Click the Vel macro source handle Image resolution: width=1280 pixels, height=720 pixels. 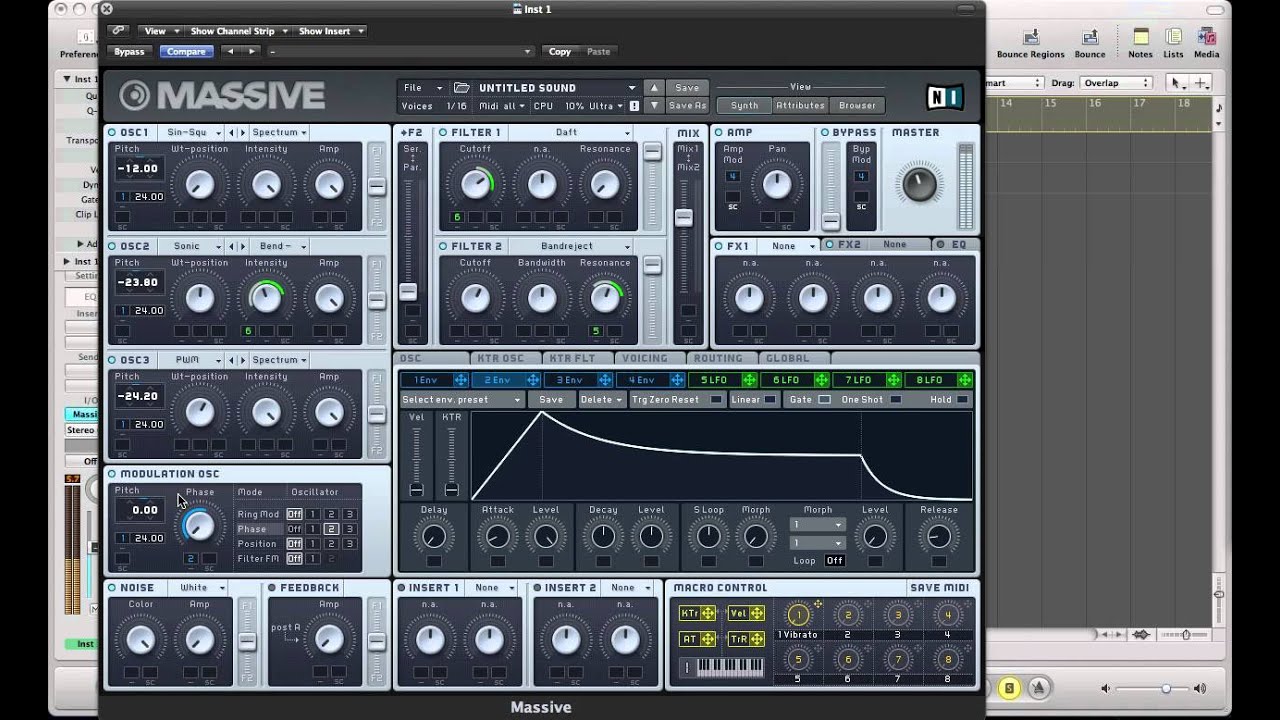[757, 614]
